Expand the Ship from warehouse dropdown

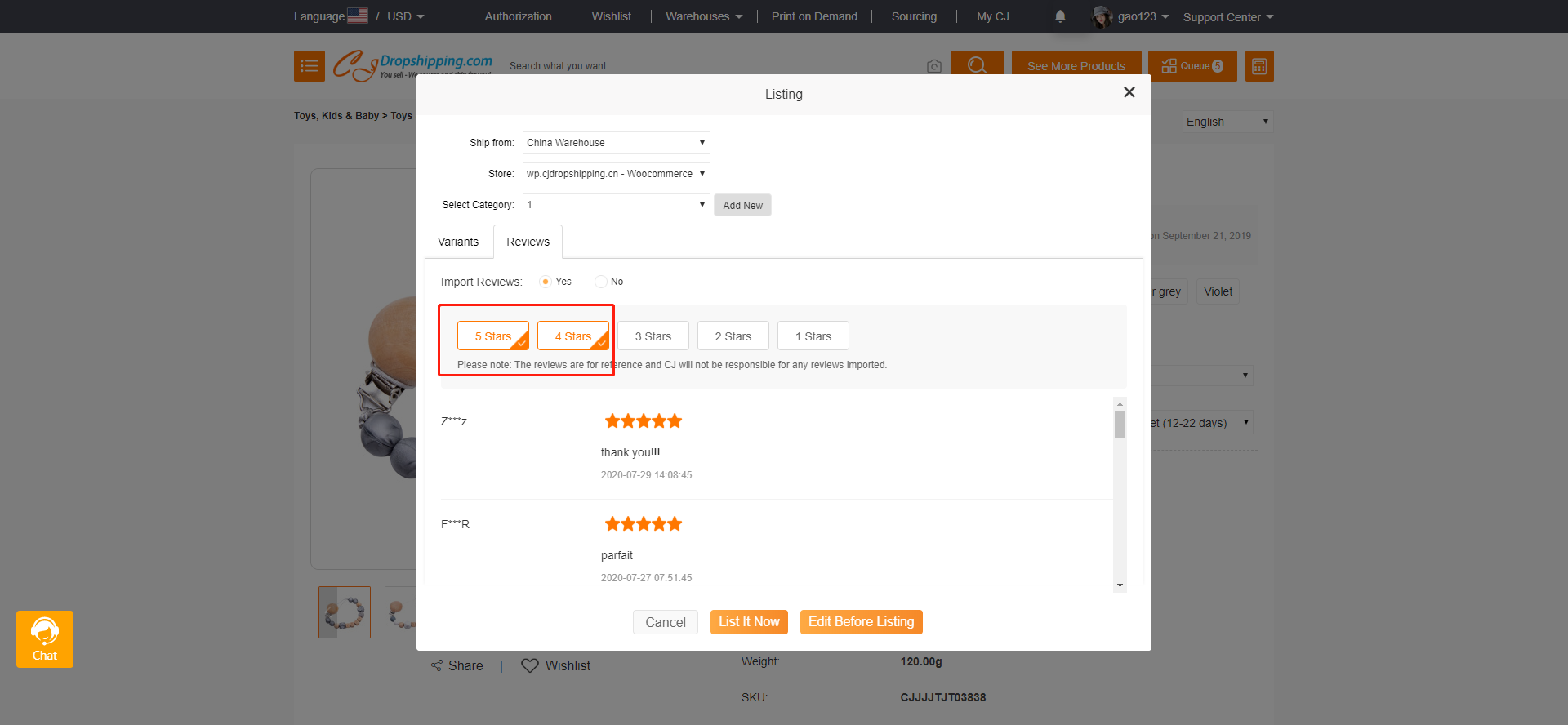(616, 143)
